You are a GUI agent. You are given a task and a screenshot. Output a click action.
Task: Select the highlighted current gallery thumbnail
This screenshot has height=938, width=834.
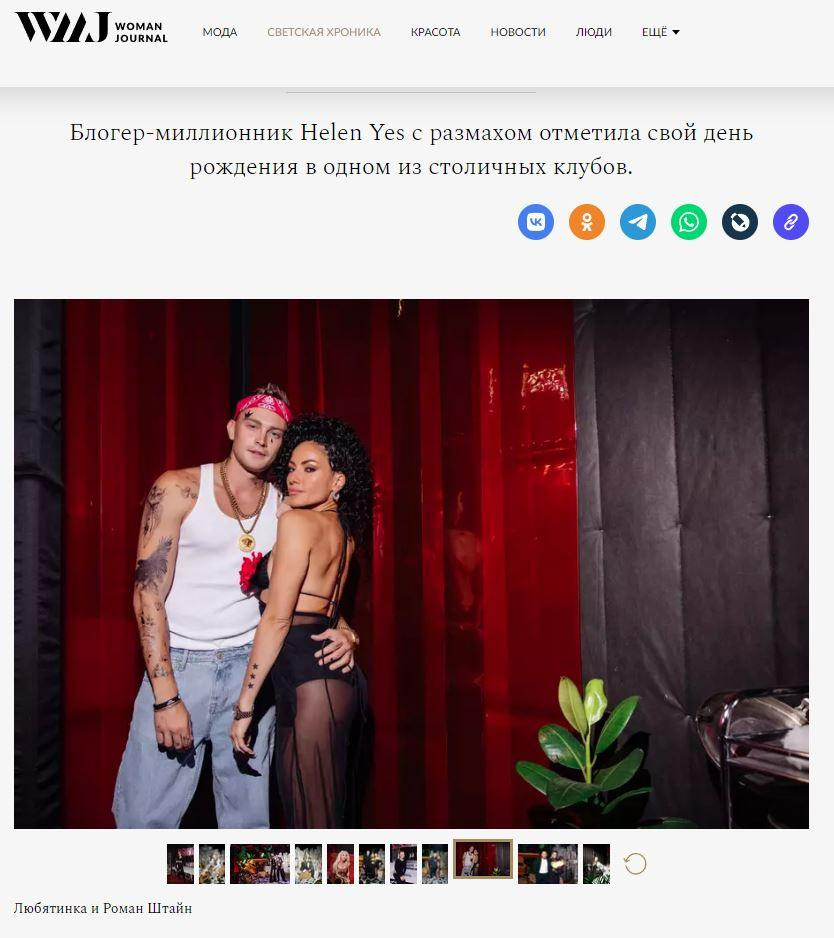pos(483,859)
